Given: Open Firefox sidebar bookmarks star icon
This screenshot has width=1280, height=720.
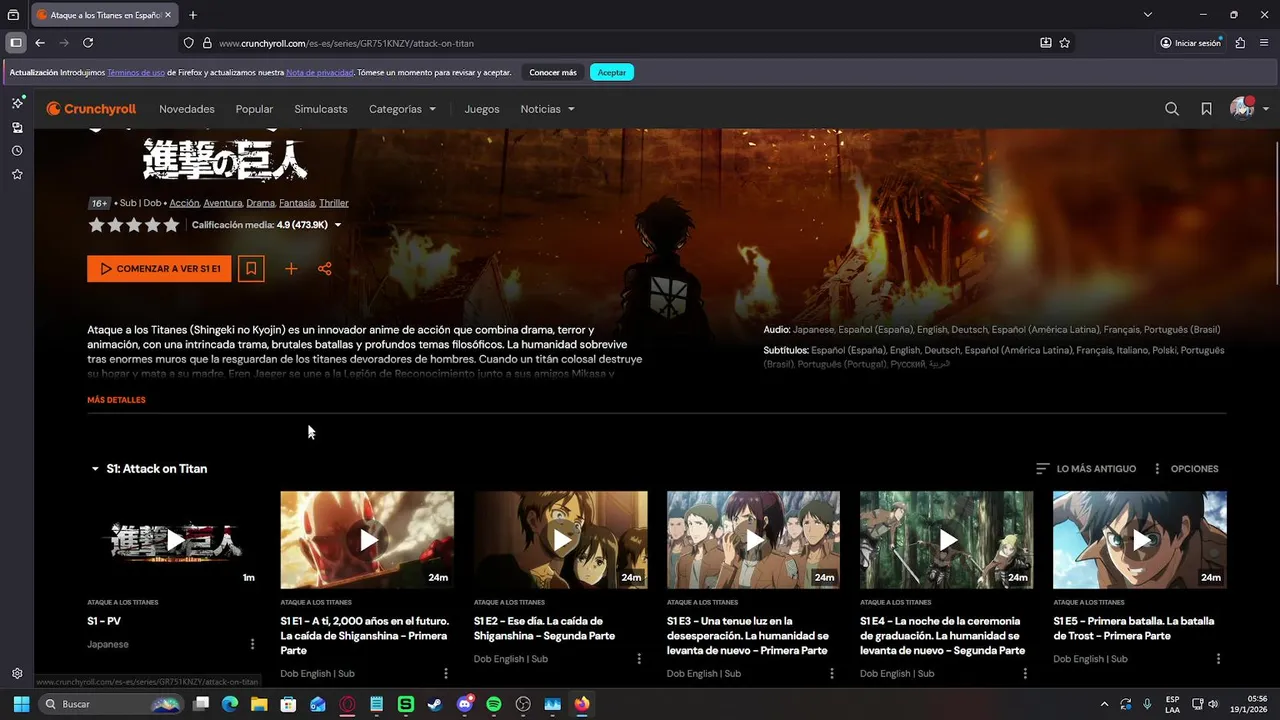Looking at the screenshot, I should click(x=17, y=174).
